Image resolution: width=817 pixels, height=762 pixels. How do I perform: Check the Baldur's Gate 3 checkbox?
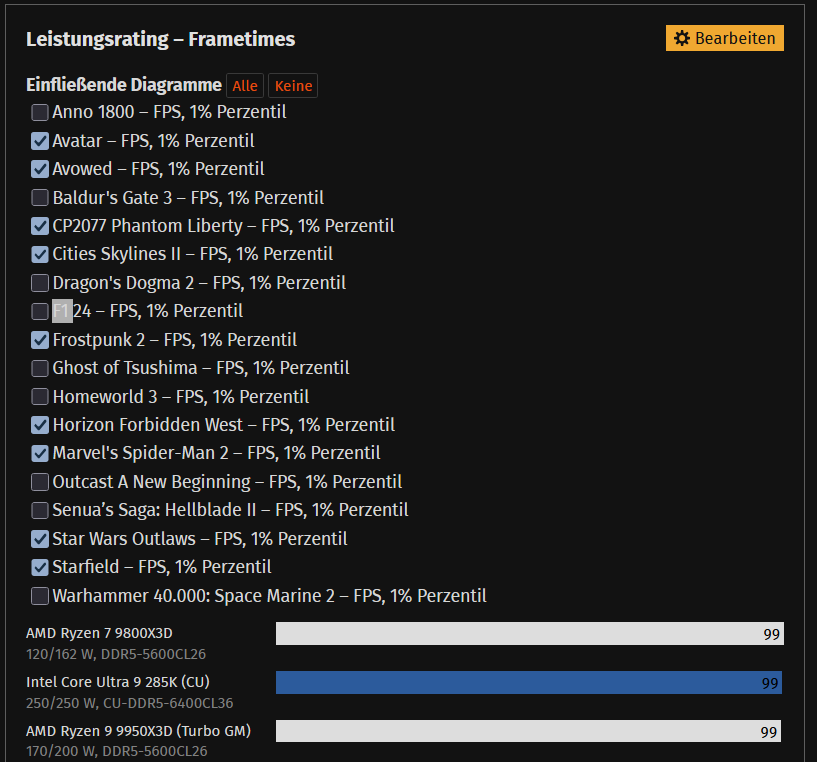(x=40, y=198)
